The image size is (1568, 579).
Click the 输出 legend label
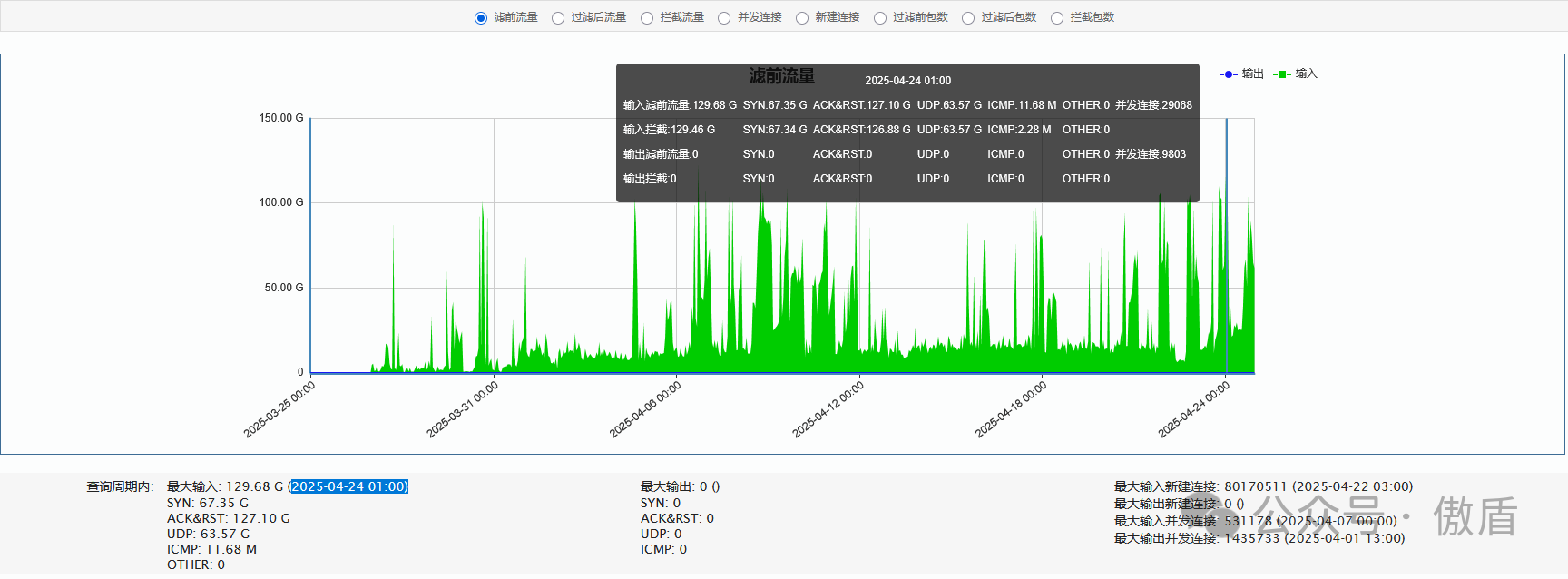coord(1252,74)
